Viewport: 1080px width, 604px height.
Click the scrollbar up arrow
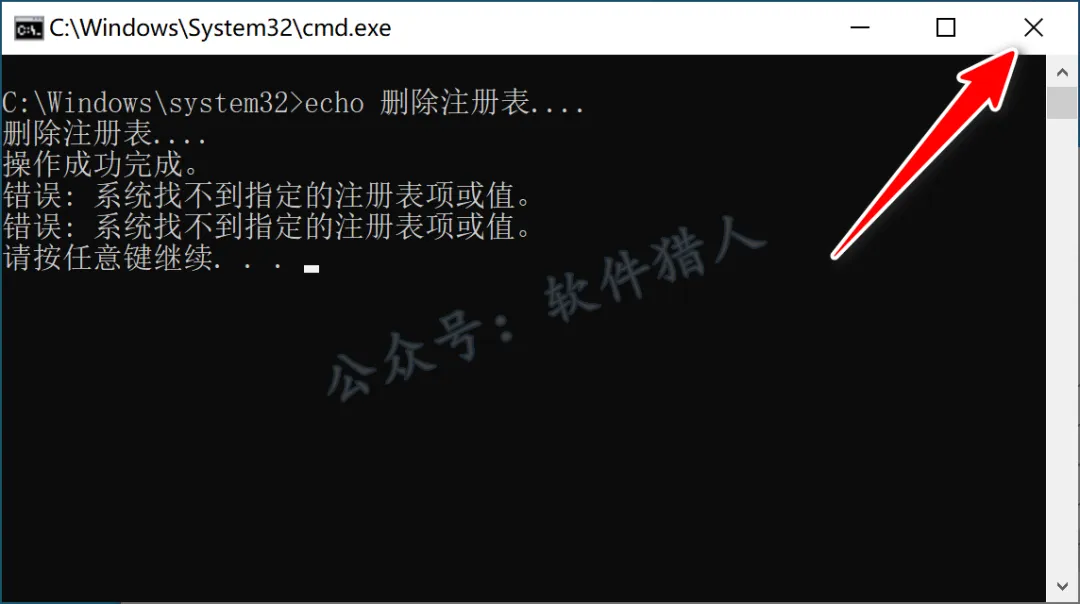[1062, 72]
